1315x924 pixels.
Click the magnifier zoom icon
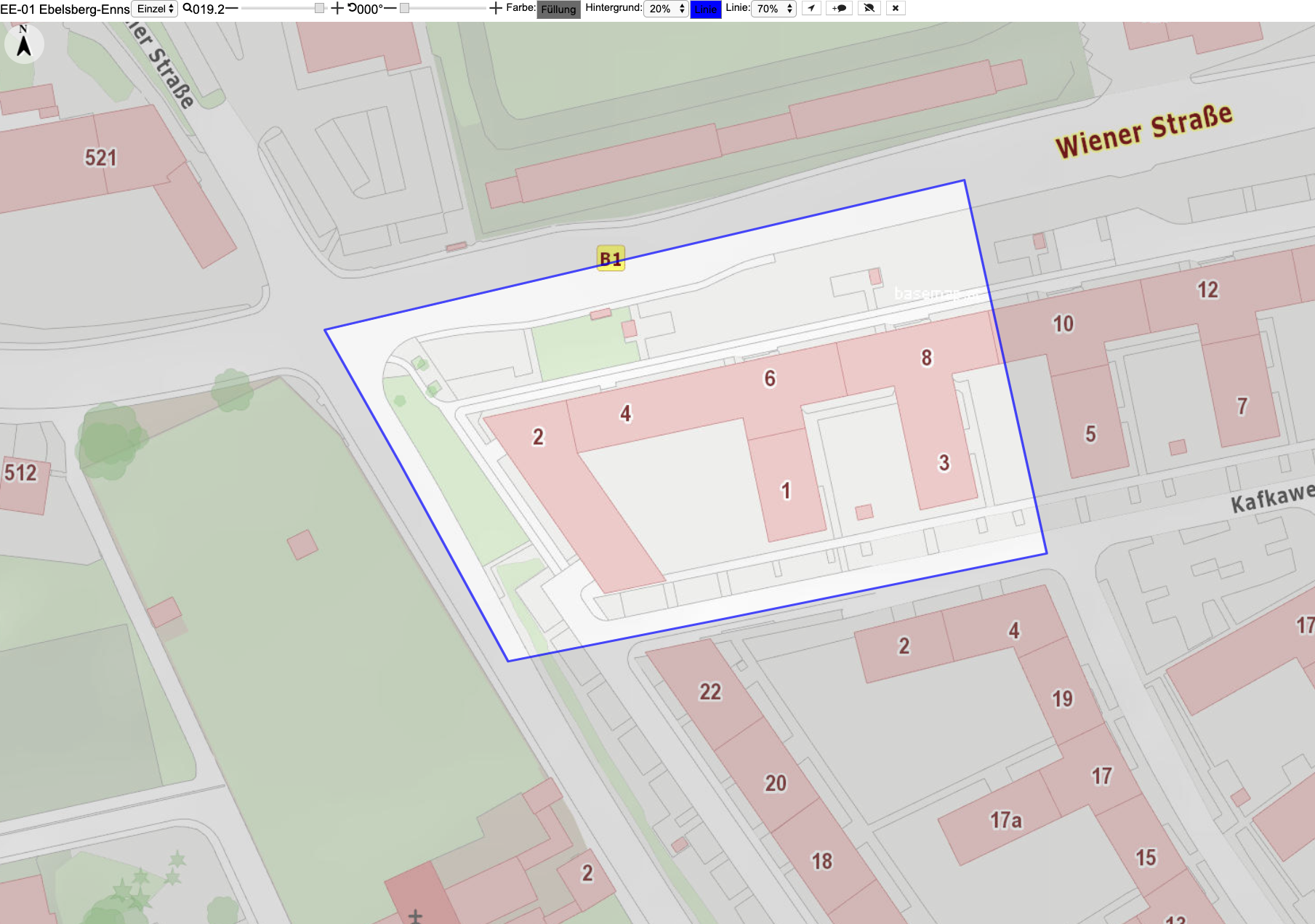188,8
